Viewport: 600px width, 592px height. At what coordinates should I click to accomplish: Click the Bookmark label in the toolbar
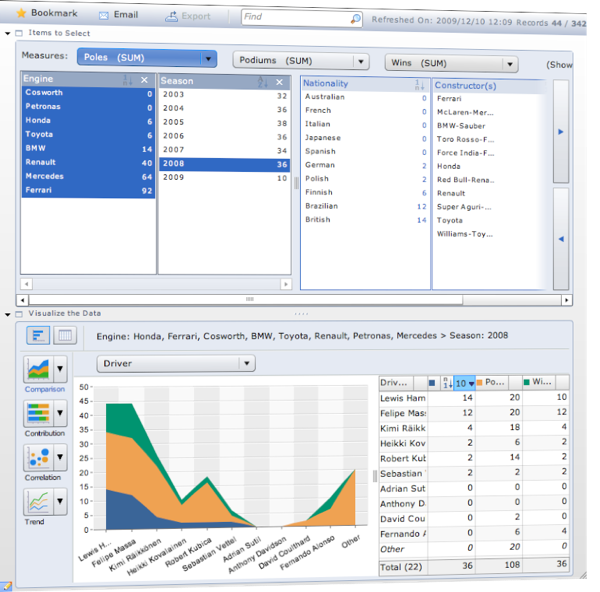tap(54, 13)
